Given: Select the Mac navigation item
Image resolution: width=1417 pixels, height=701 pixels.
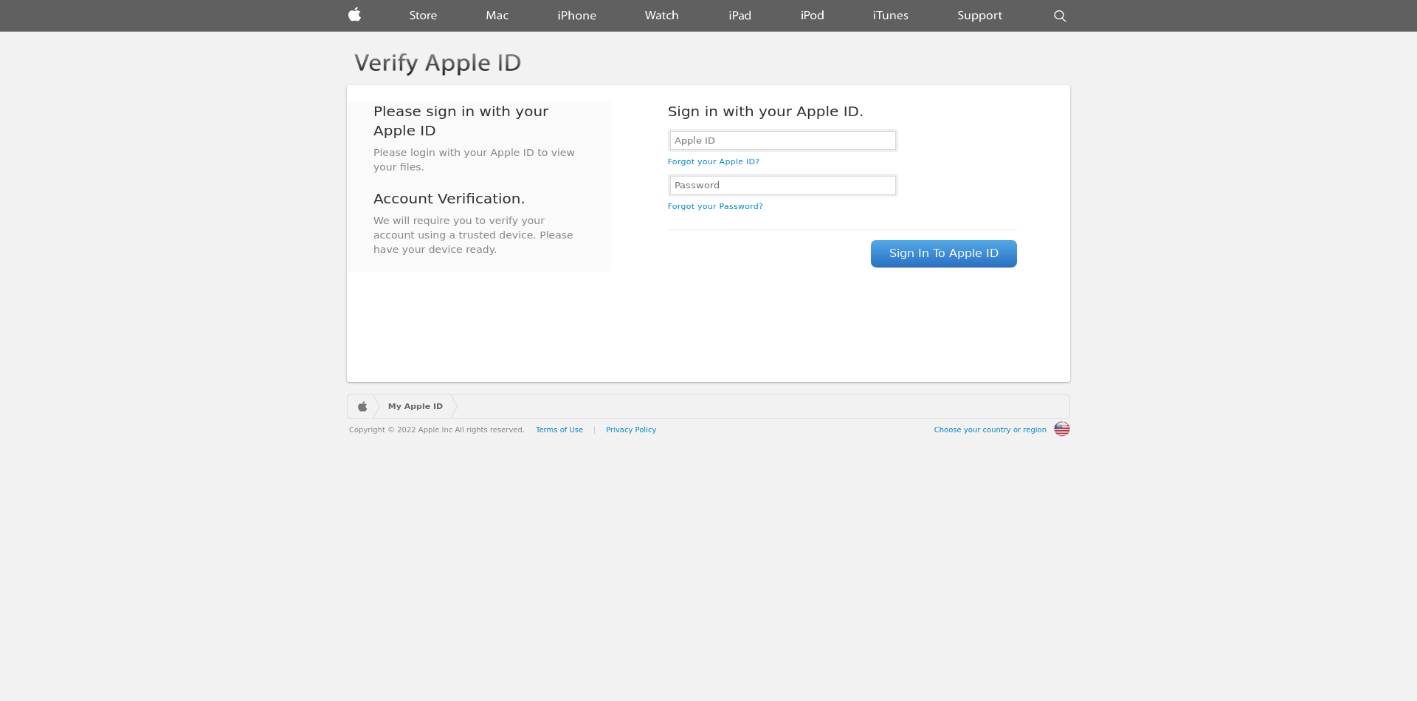Looking at the screenshot, I should 497,15.
